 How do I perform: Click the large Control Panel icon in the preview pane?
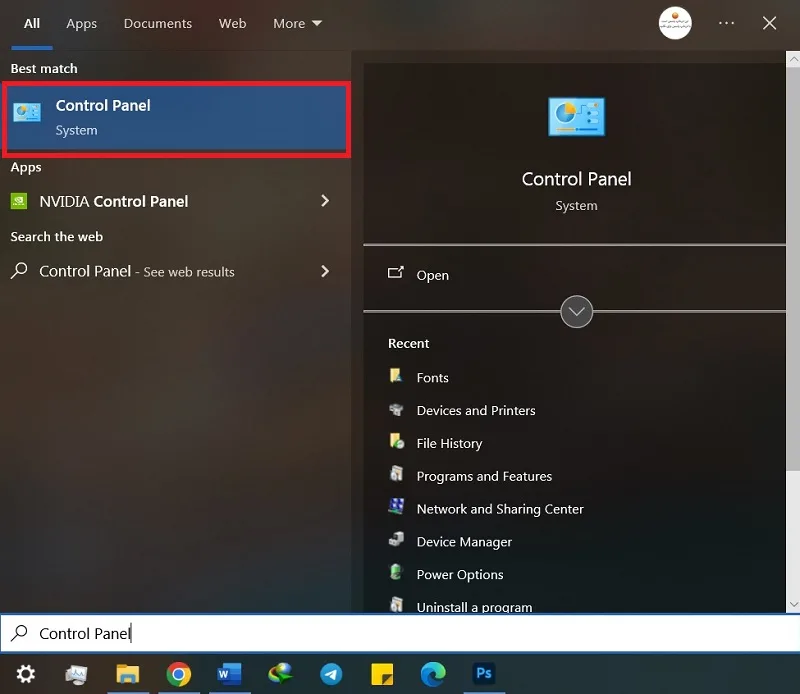pyautogui.click(x=576, y=117)
